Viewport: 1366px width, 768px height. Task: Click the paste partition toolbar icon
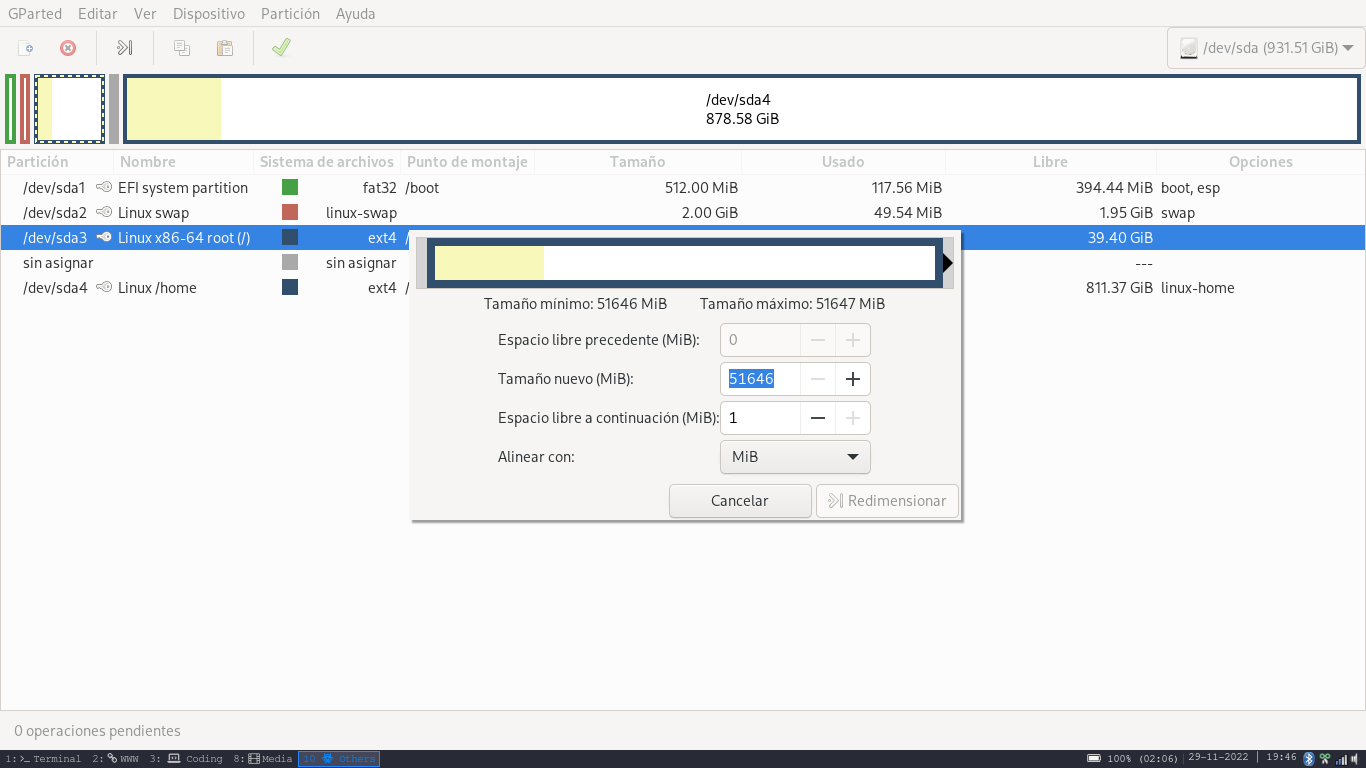pos(225,48)
